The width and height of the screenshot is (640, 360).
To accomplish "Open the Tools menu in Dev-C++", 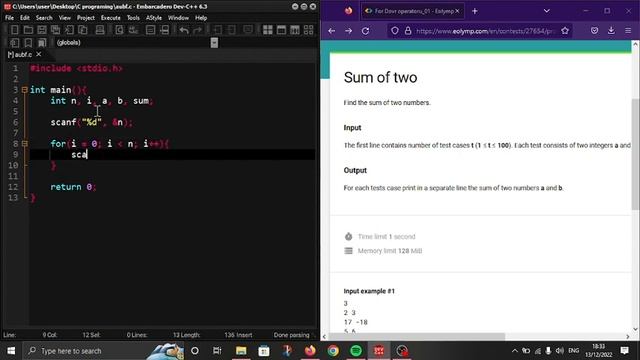I will [133, 18].
